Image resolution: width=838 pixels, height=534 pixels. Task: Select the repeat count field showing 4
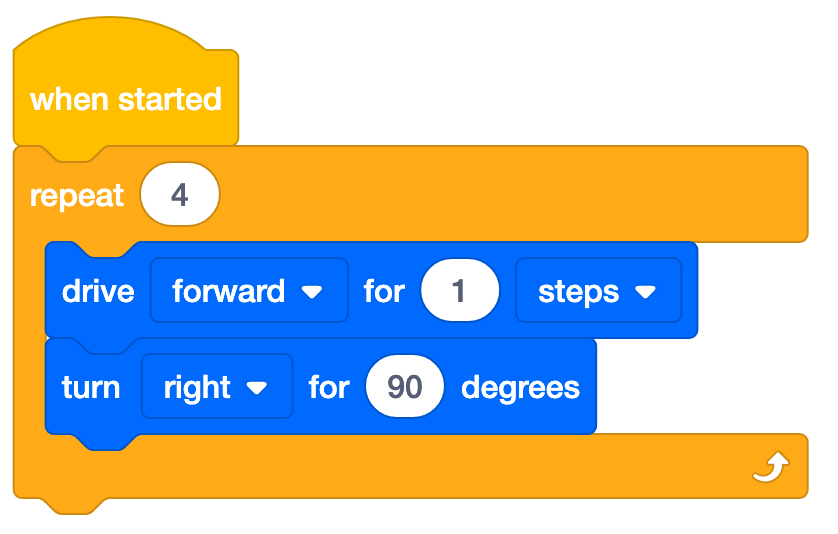pyautogui.click(x=180, y=195)
